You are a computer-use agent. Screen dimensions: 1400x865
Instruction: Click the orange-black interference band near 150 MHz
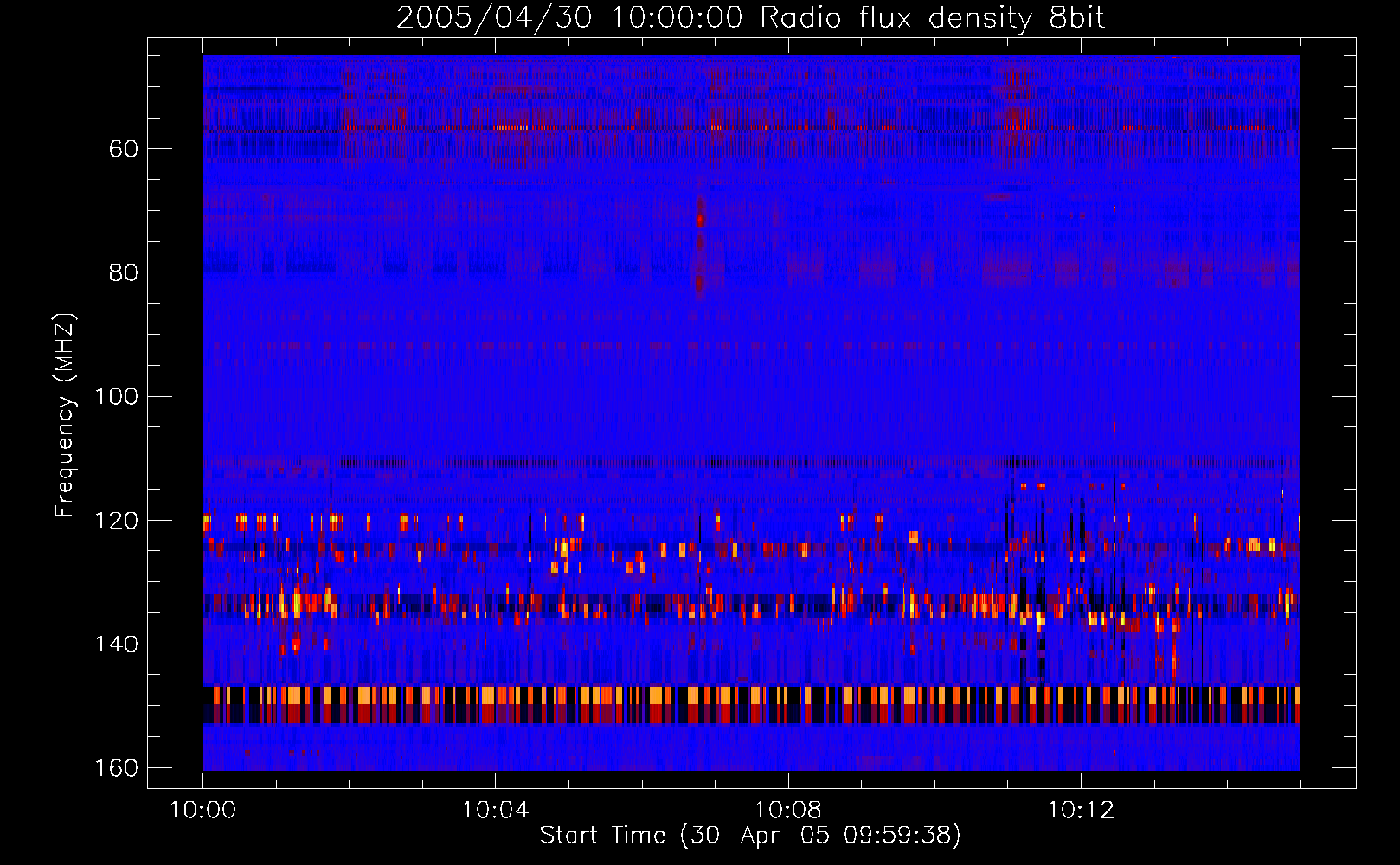(x=751, y=704)
